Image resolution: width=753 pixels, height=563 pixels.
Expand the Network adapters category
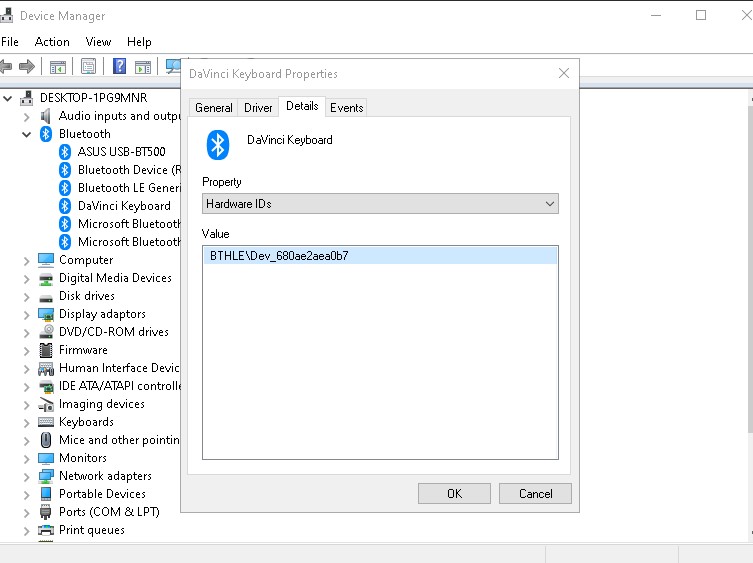27,477
